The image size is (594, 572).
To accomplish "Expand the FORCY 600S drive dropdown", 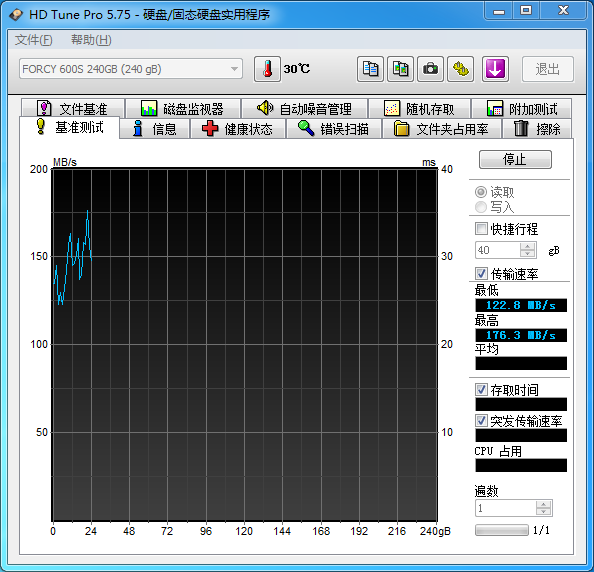I will (x=131, y=69).
